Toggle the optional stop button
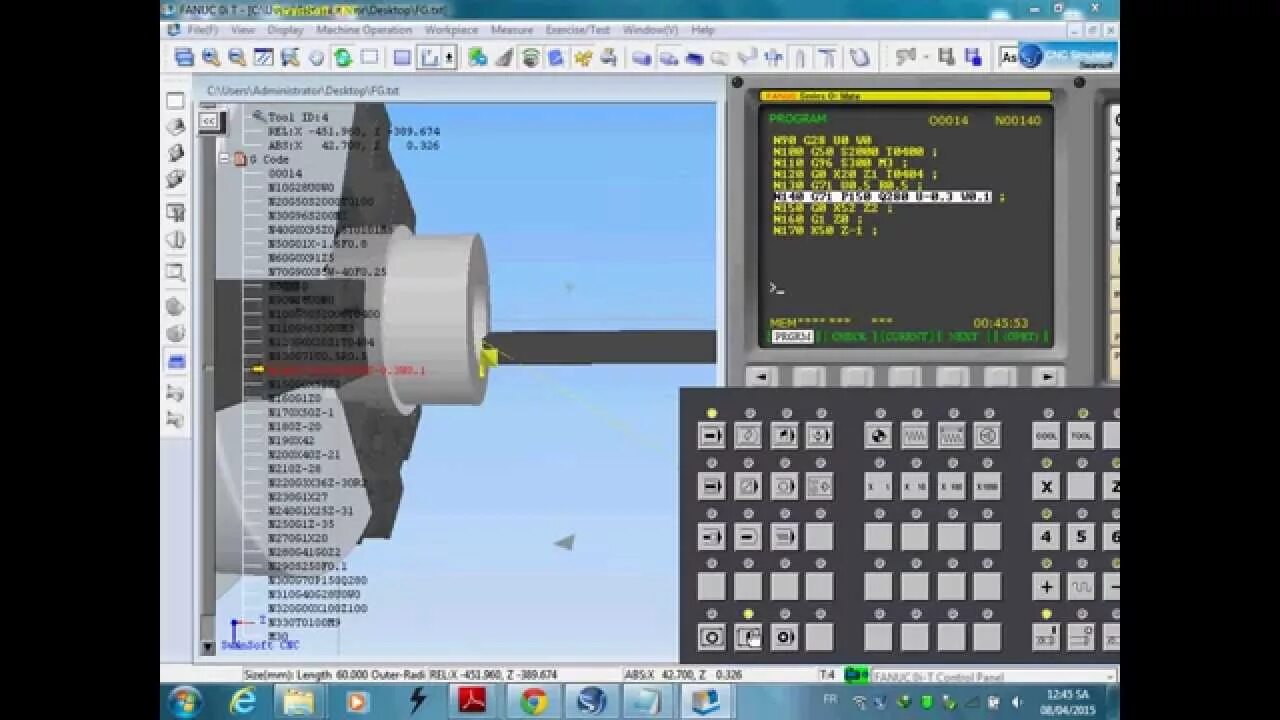Viewport: 1280px width, 720px height. pyautogui.click(x=784, y=486)
